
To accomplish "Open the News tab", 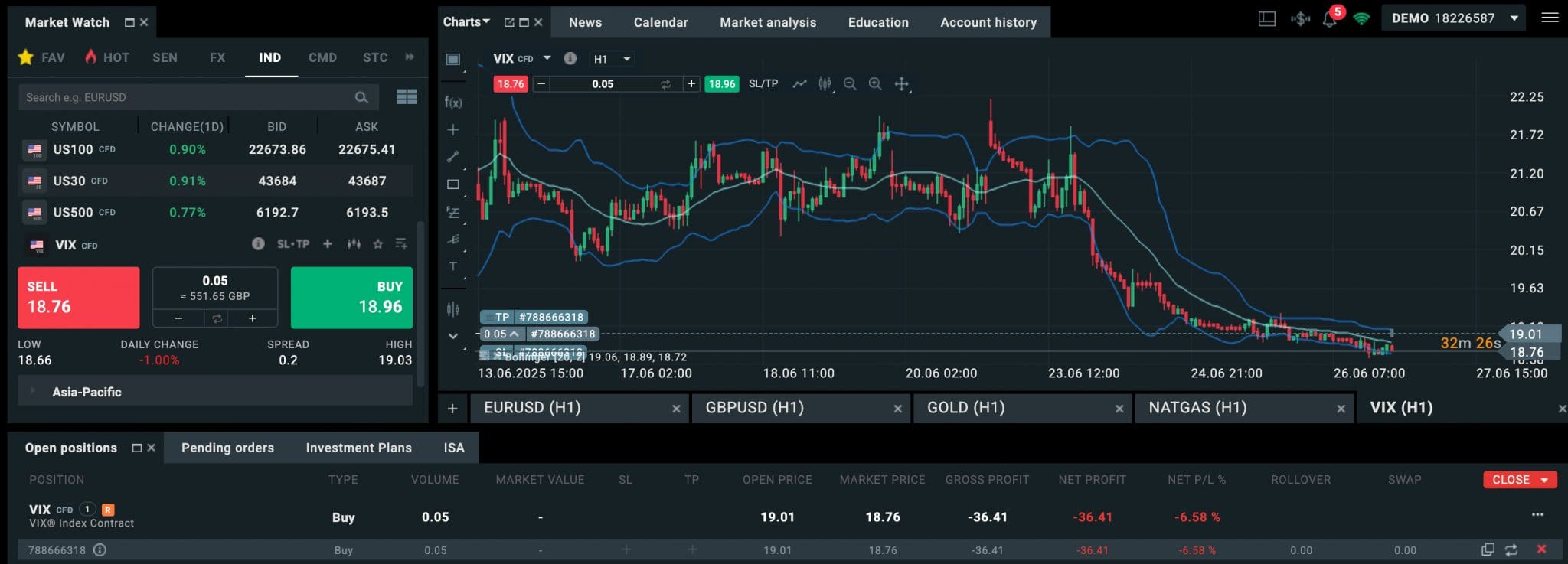I will click(x=585, y=22).
